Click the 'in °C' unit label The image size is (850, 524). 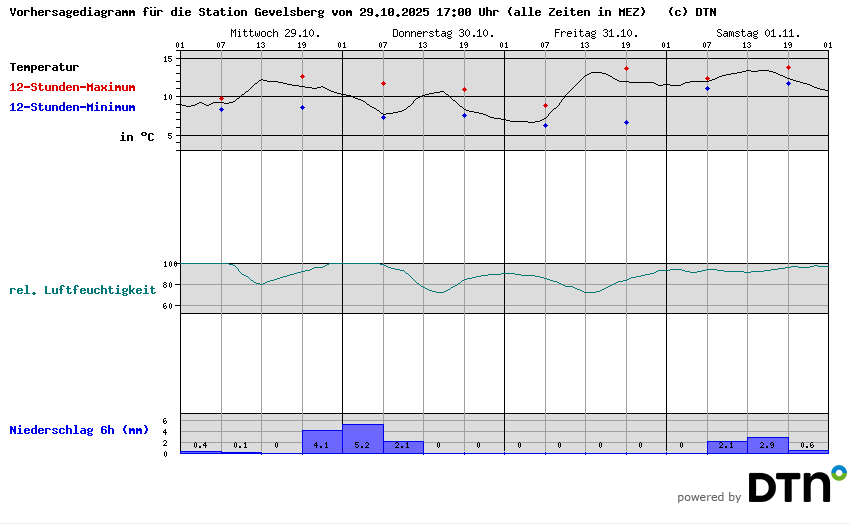137,136
